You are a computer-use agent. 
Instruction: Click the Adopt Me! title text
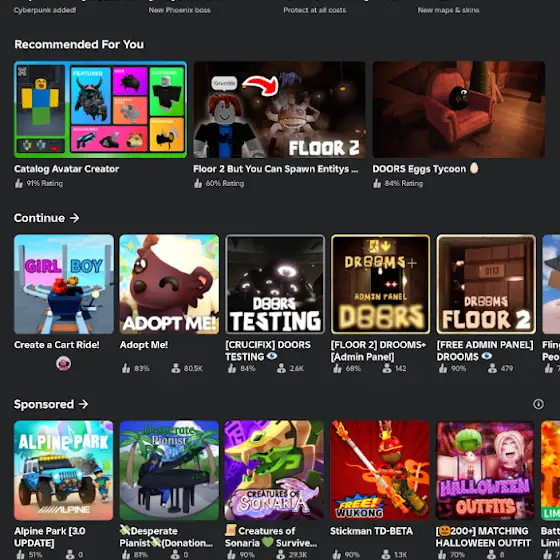pos(144,345)
